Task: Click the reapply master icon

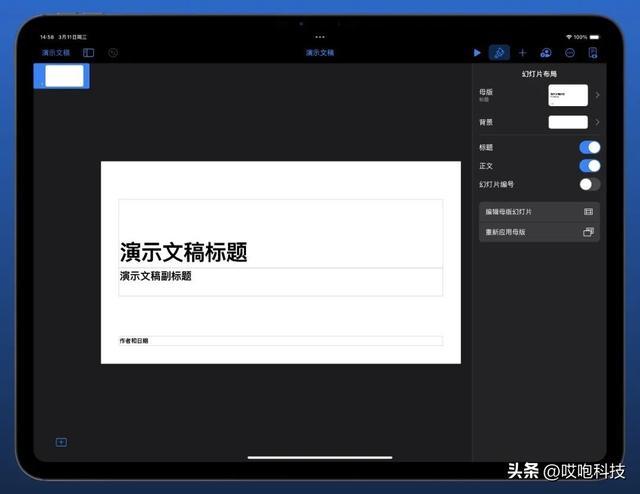Action: point(588,232)
